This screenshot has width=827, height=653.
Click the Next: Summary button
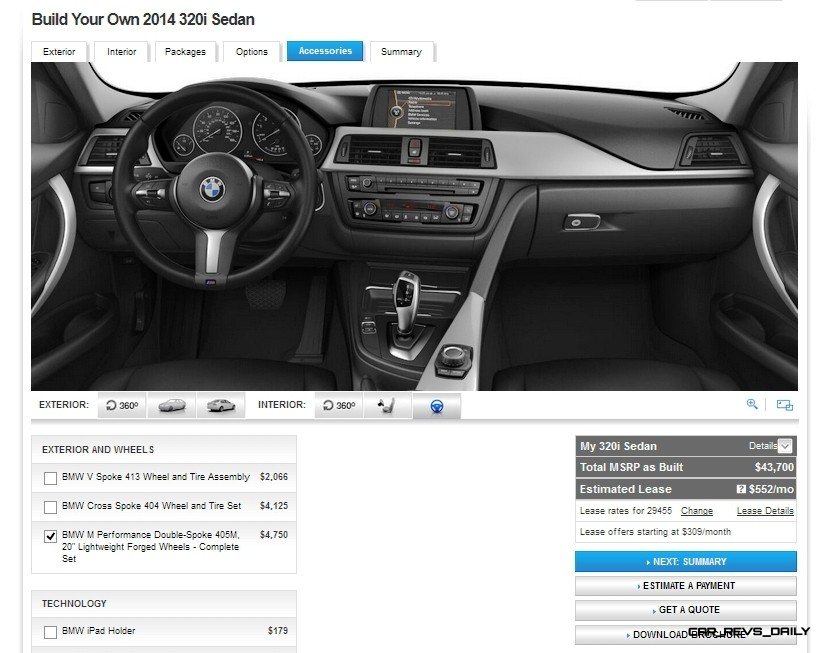pos(686,562)
